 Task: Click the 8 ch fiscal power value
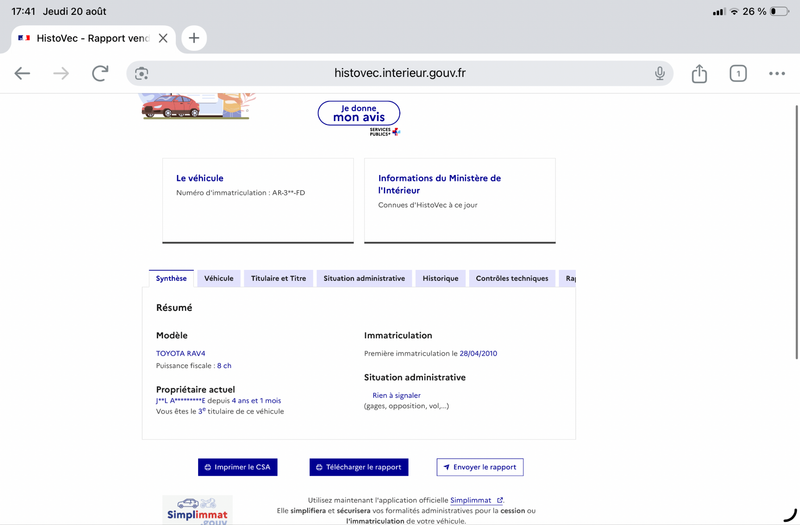coord(224,365)
